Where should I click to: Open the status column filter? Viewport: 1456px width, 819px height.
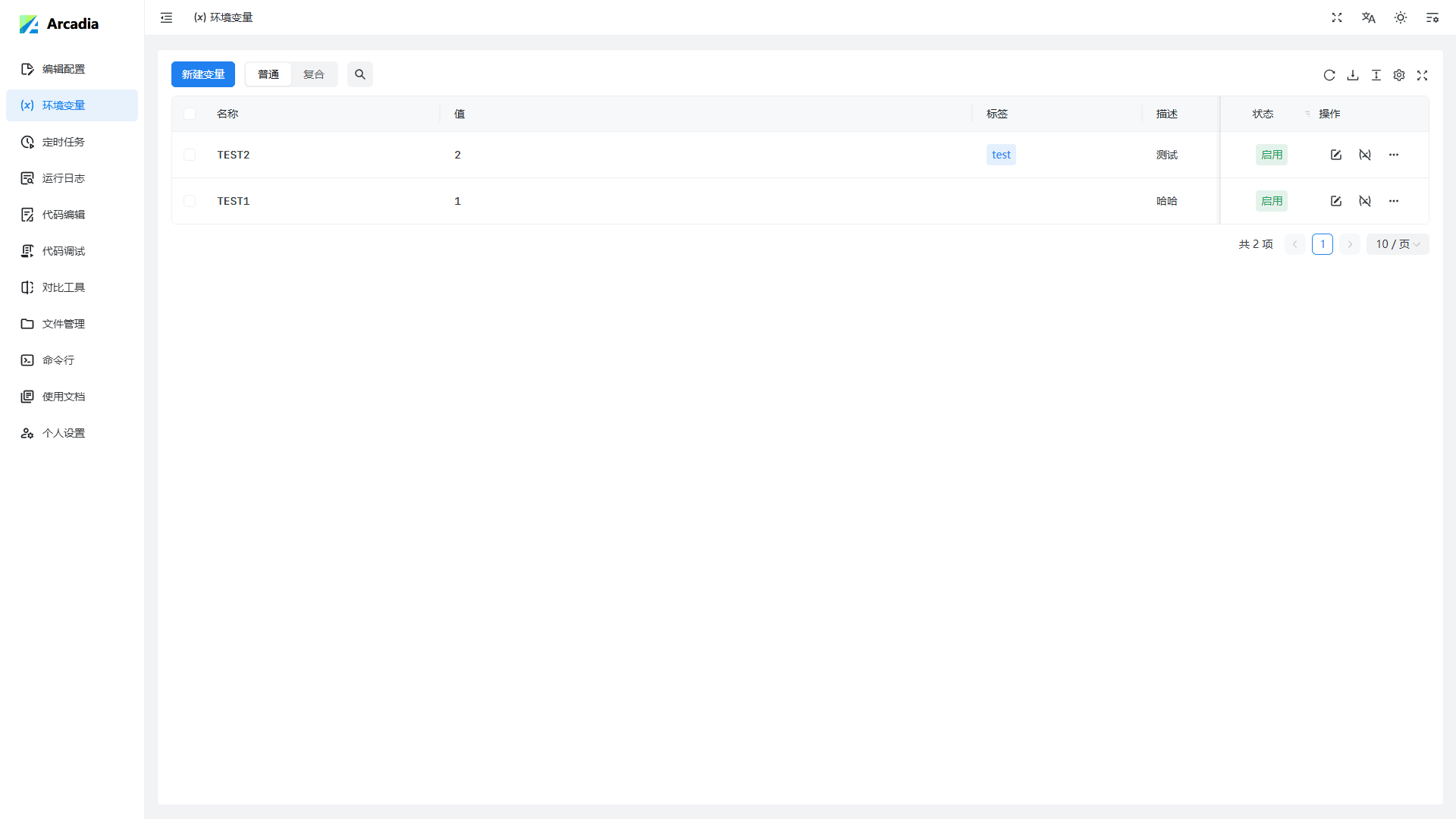1307,114
